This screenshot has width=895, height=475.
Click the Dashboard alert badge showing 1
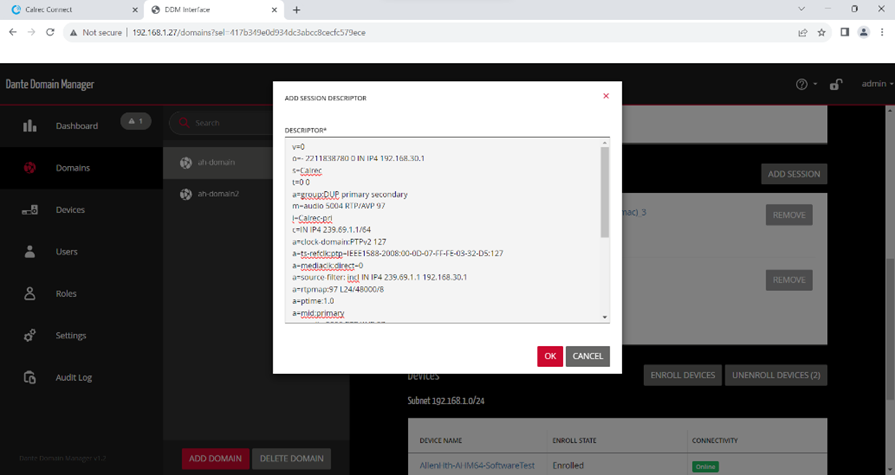(x=135, y=121)
